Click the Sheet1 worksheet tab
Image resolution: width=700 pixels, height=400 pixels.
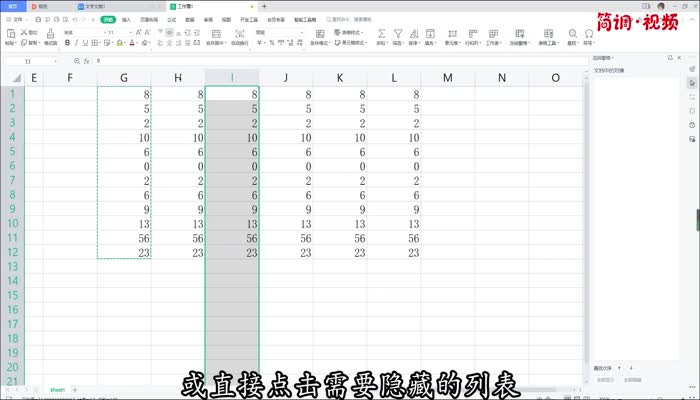tap(57, 389)
